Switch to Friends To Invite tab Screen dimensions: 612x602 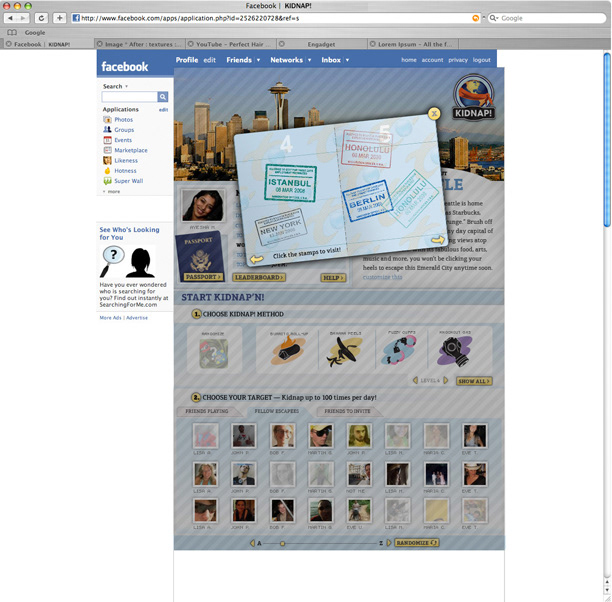point(347,411)
